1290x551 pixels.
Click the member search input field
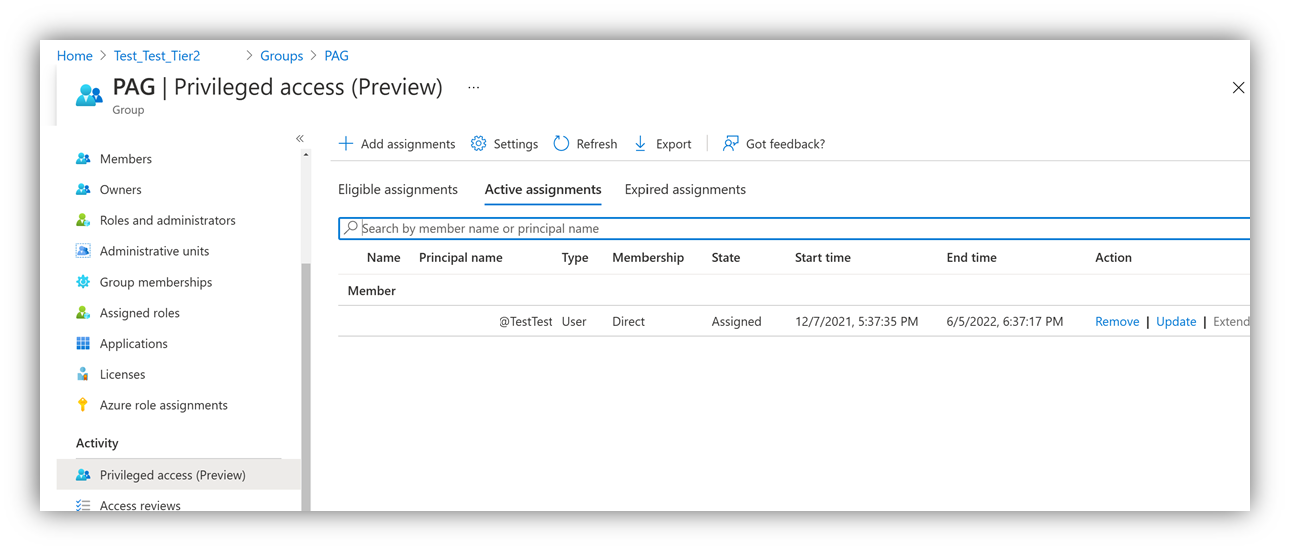790,229
